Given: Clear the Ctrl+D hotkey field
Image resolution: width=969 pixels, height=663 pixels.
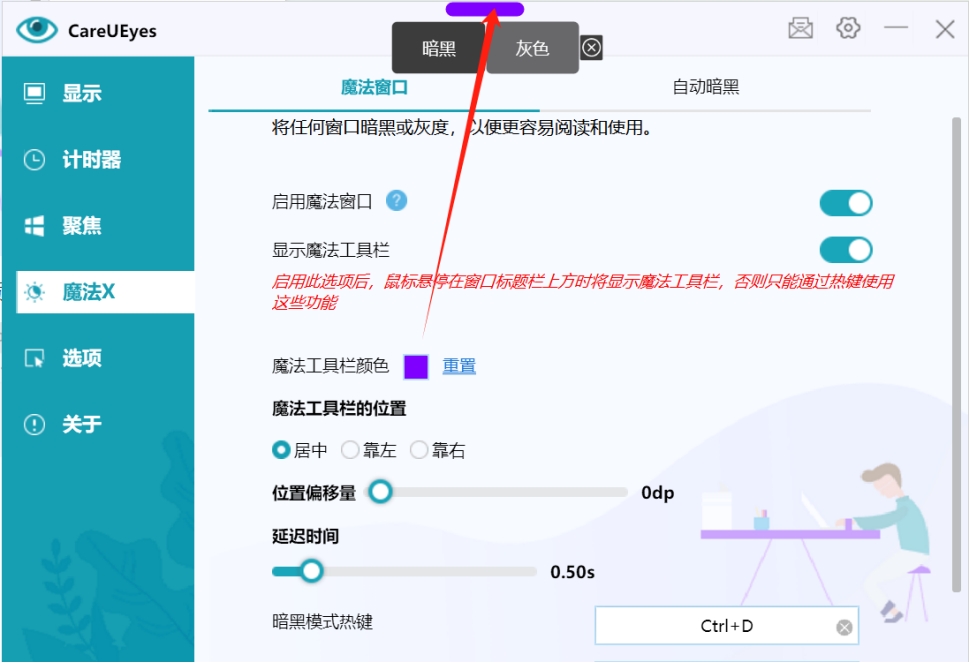Looking at the screenshot, I should (843, 626).
